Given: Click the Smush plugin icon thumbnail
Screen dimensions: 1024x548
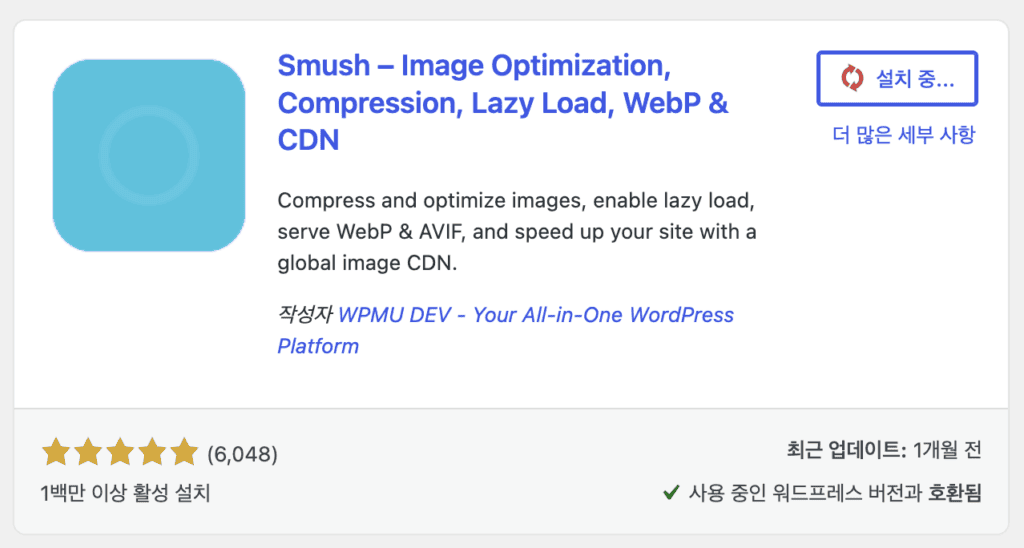Looking at the screenshot, I should [x=149, y=155].
